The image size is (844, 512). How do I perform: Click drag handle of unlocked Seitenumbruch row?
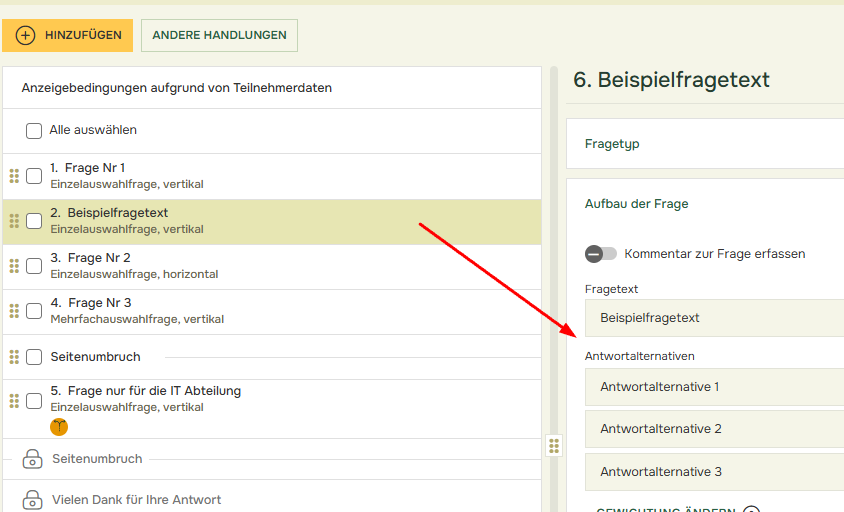click(x=14, y=357)
